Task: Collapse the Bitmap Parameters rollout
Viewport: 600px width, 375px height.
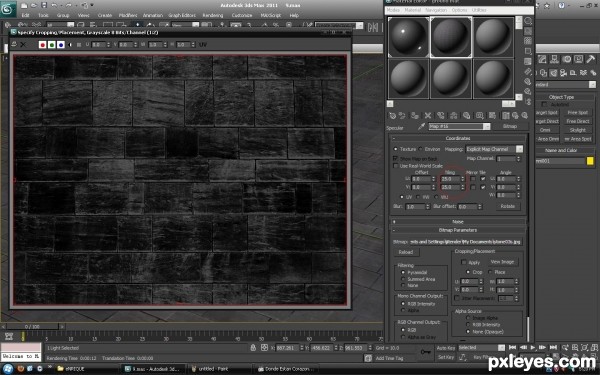Action: pos(458,230)
